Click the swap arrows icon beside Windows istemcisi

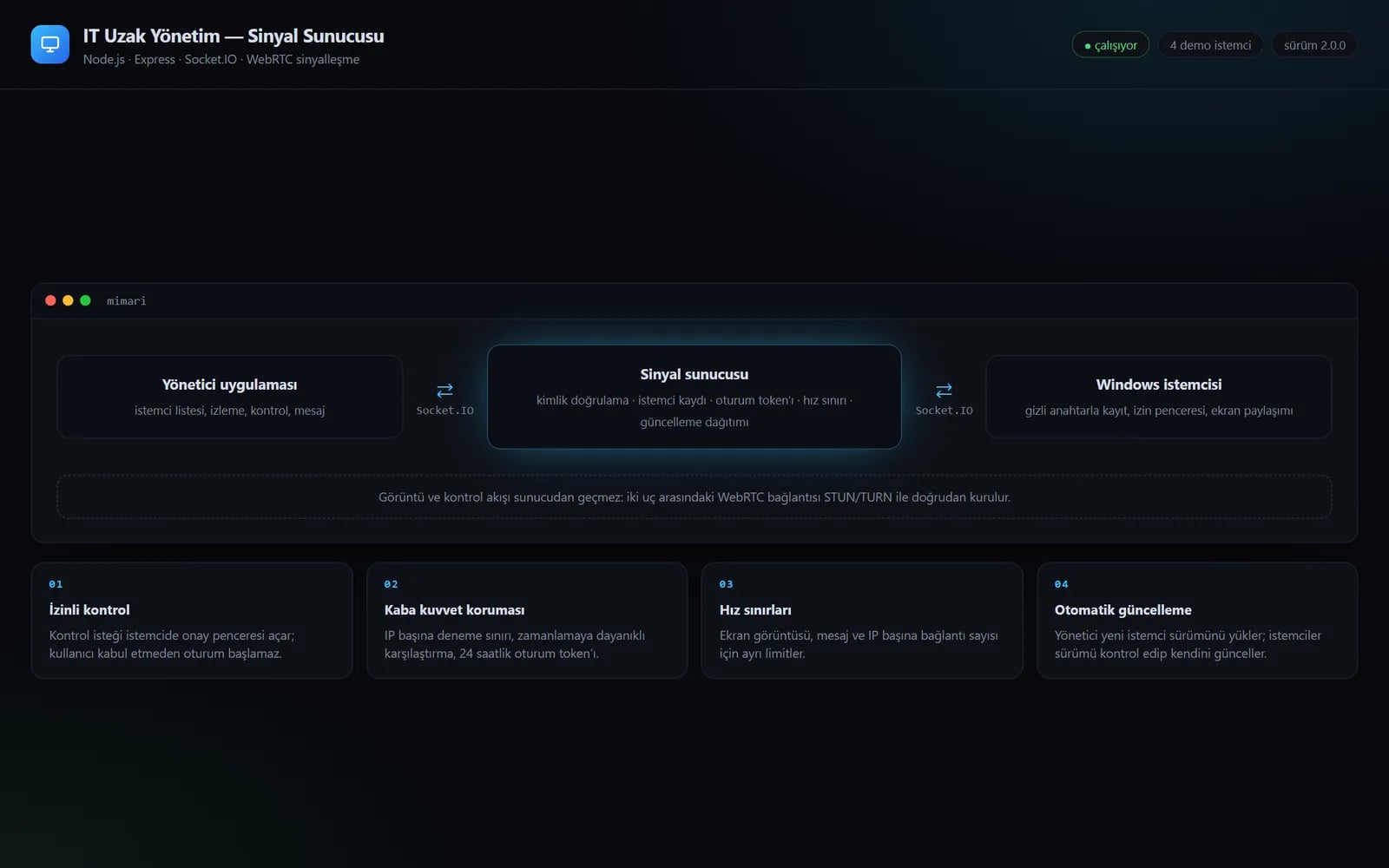pos(944,391)
